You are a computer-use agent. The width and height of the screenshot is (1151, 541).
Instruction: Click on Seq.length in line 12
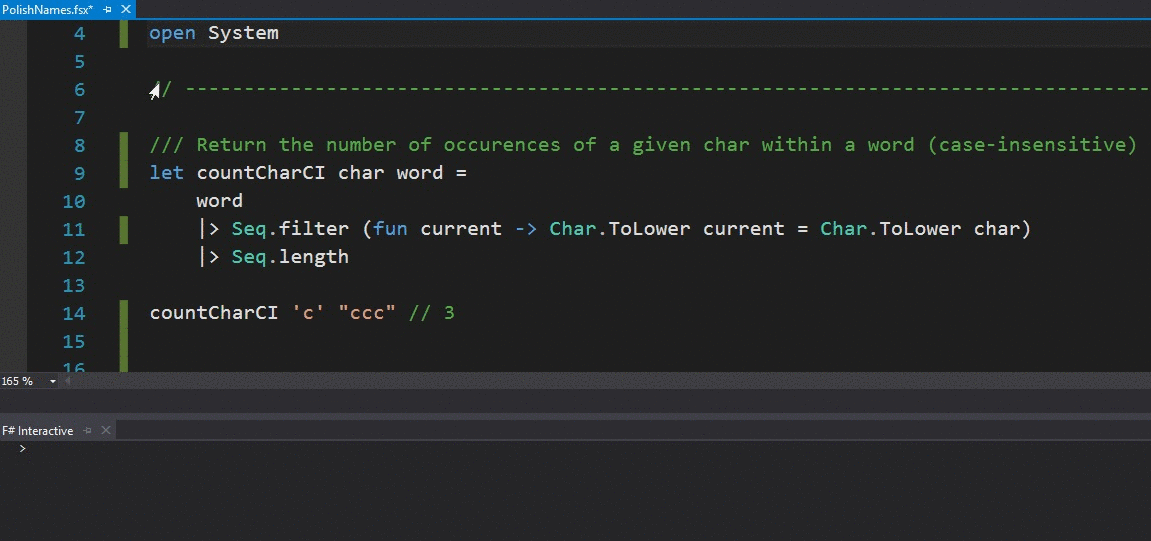pos(289,257)
